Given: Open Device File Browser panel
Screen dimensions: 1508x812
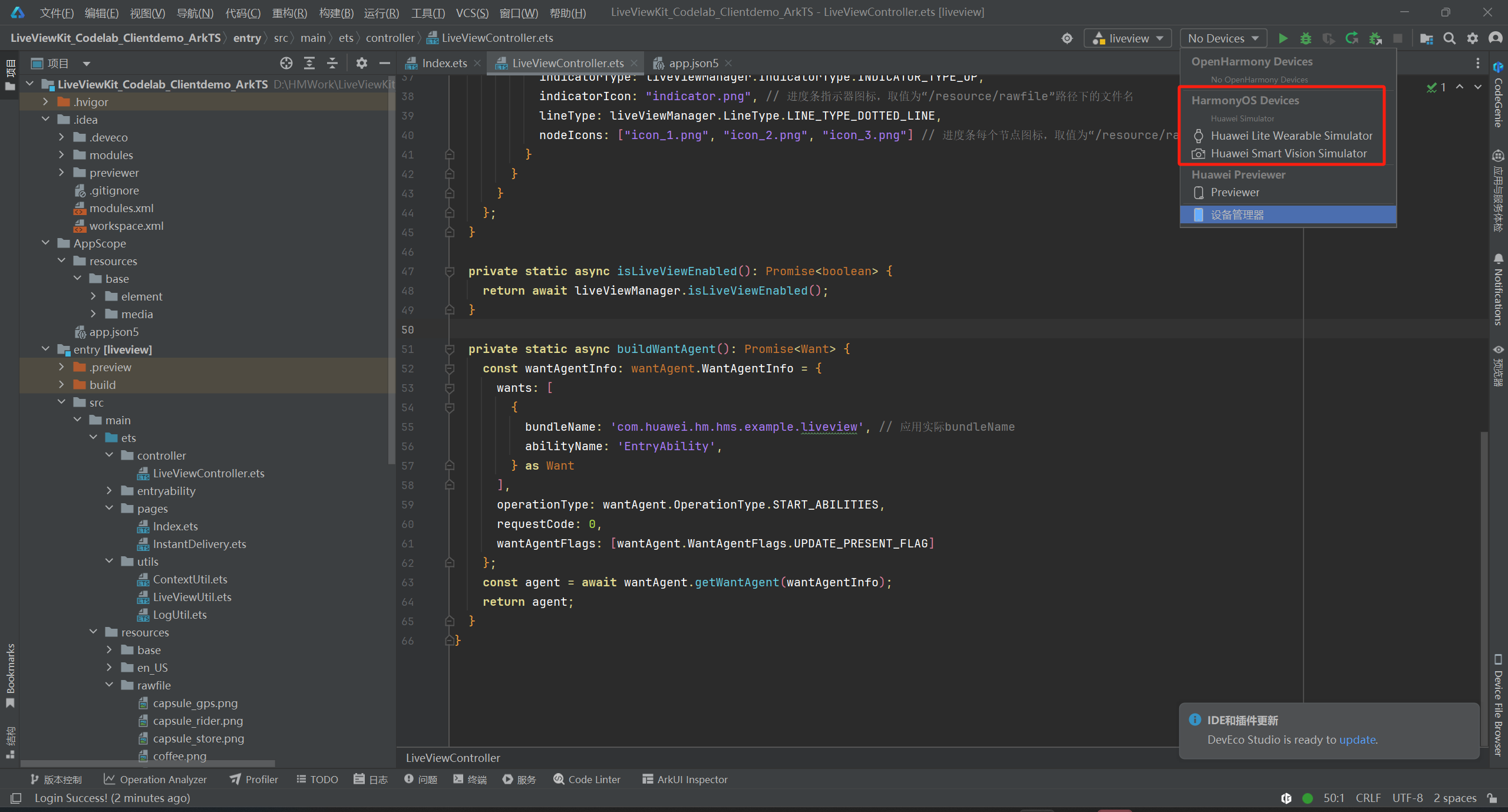Looking at the screenshot, I should (x=1497, y=704).
